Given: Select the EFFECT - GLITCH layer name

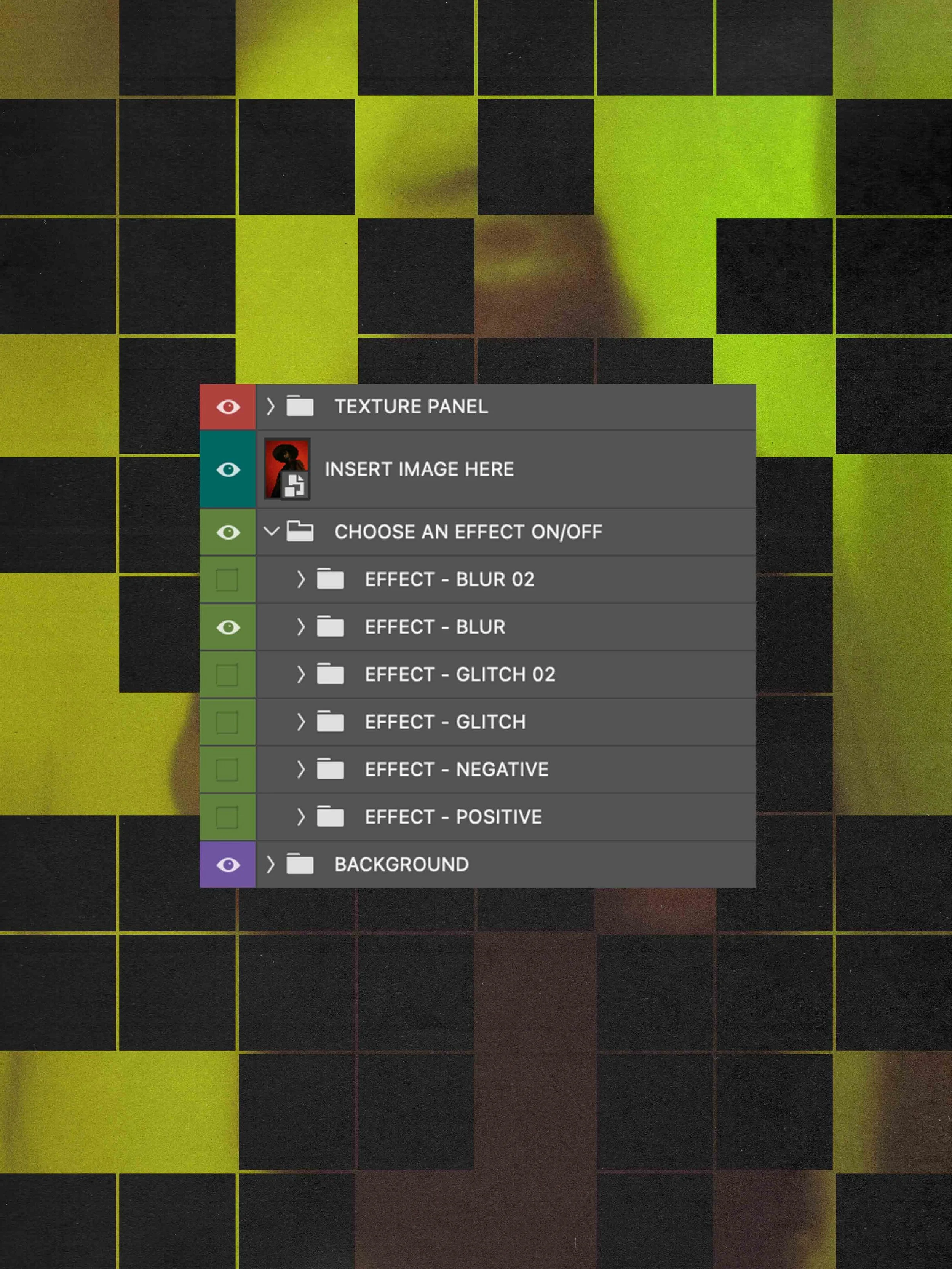Looking at the screenshot, I should click(x=445, y=722).
